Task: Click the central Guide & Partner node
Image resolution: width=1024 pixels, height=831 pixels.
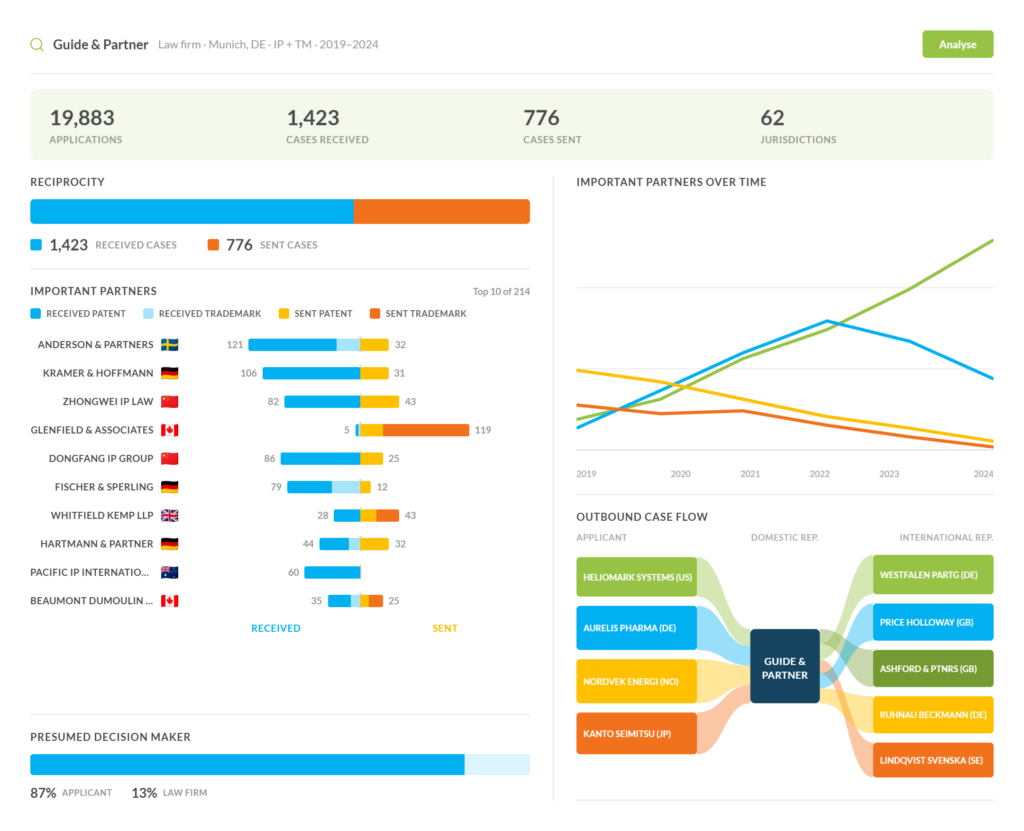Action: (x=785, y=666)
